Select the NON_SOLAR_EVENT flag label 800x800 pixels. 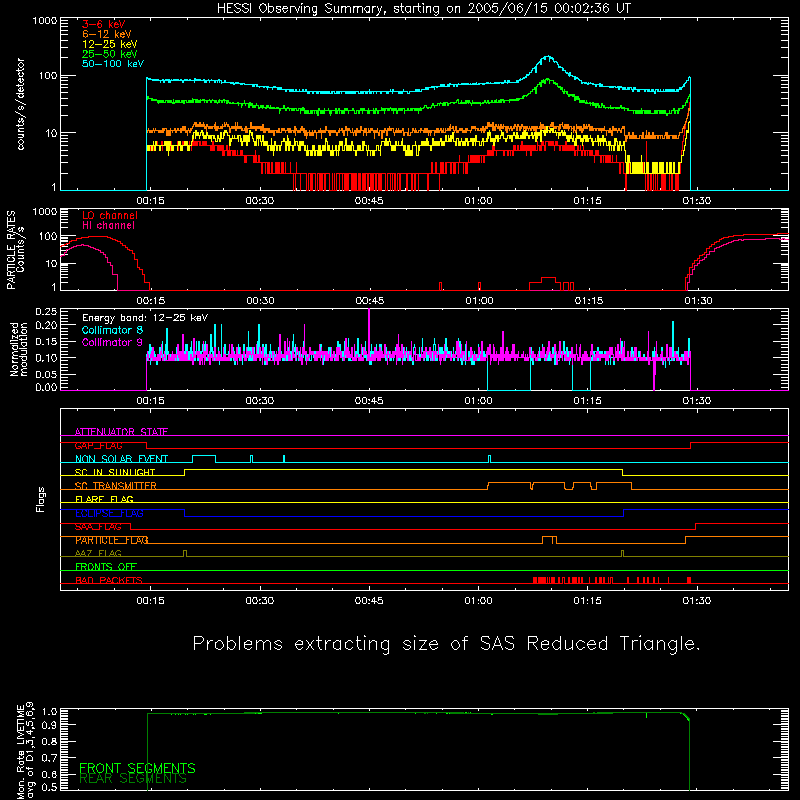click(x=121, y=459)
